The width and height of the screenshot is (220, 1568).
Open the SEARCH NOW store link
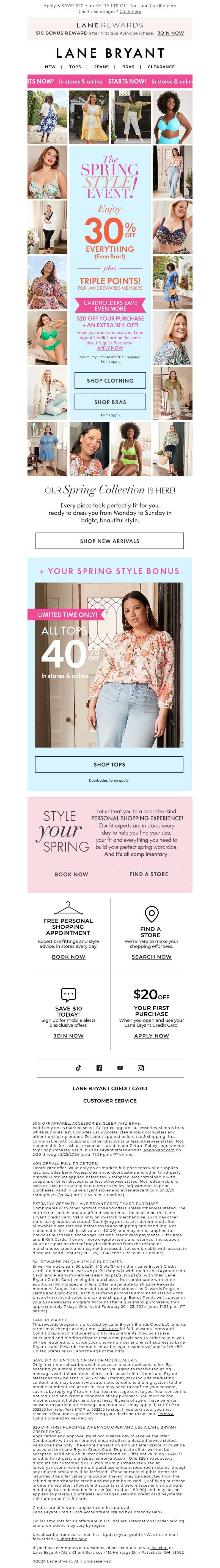(x=152, y=957)
